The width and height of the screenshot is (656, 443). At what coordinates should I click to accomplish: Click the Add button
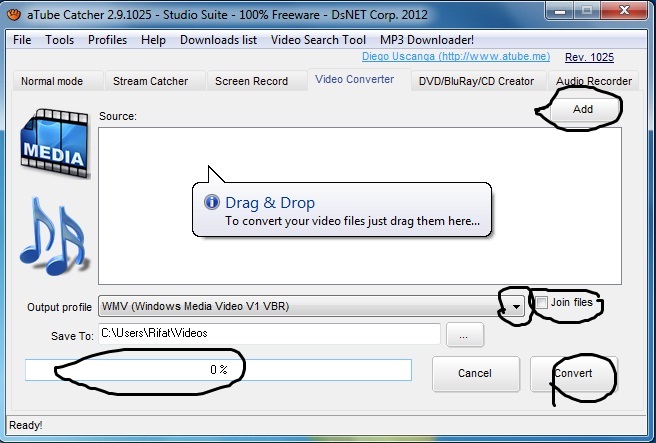(x=583, y=109)
